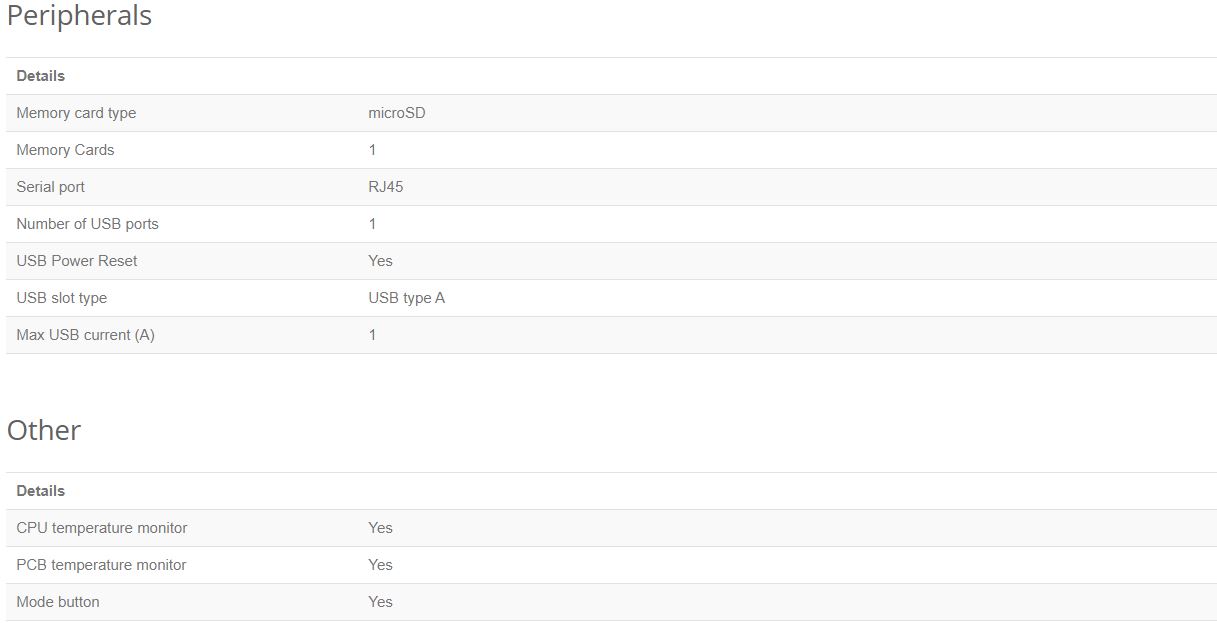Select the Memory Cards row label
The width and height of the screenshot is (1217, 623).
65,150
